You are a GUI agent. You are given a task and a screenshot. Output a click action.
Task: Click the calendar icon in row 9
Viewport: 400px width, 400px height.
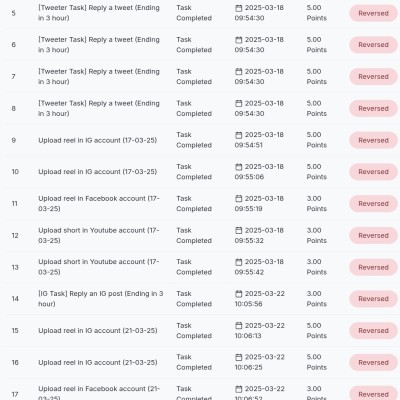coord(239,135)
